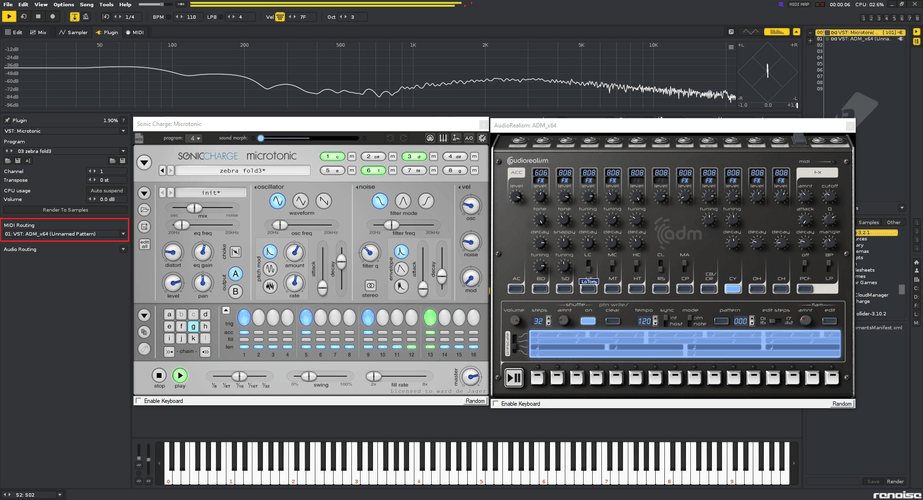Copy pattern with Microtonic copy icon
Viewport: 923px width, 500px height.
tap(144, 332)
